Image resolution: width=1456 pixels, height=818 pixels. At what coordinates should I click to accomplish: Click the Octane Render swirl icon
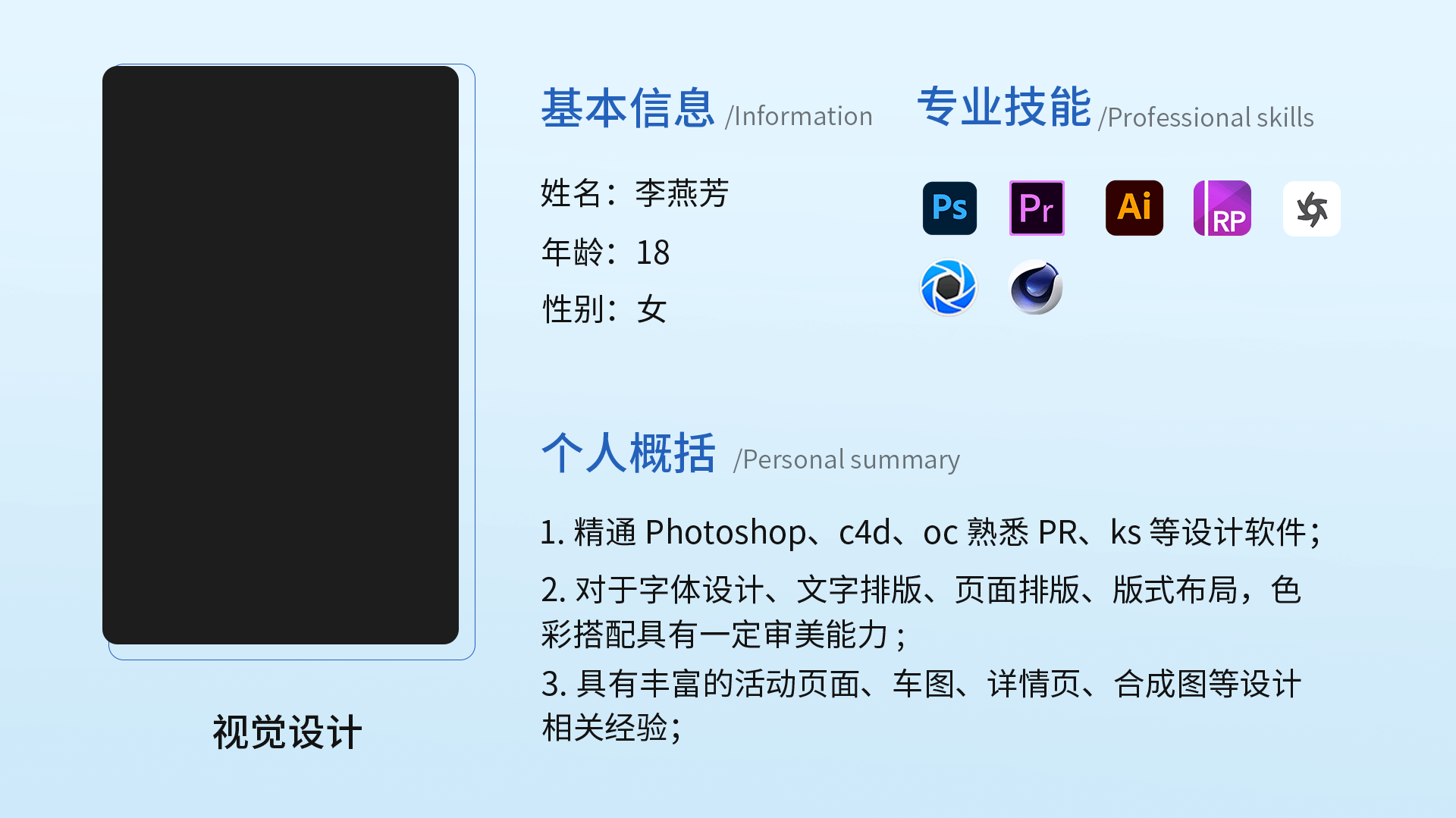(1312, 208)
